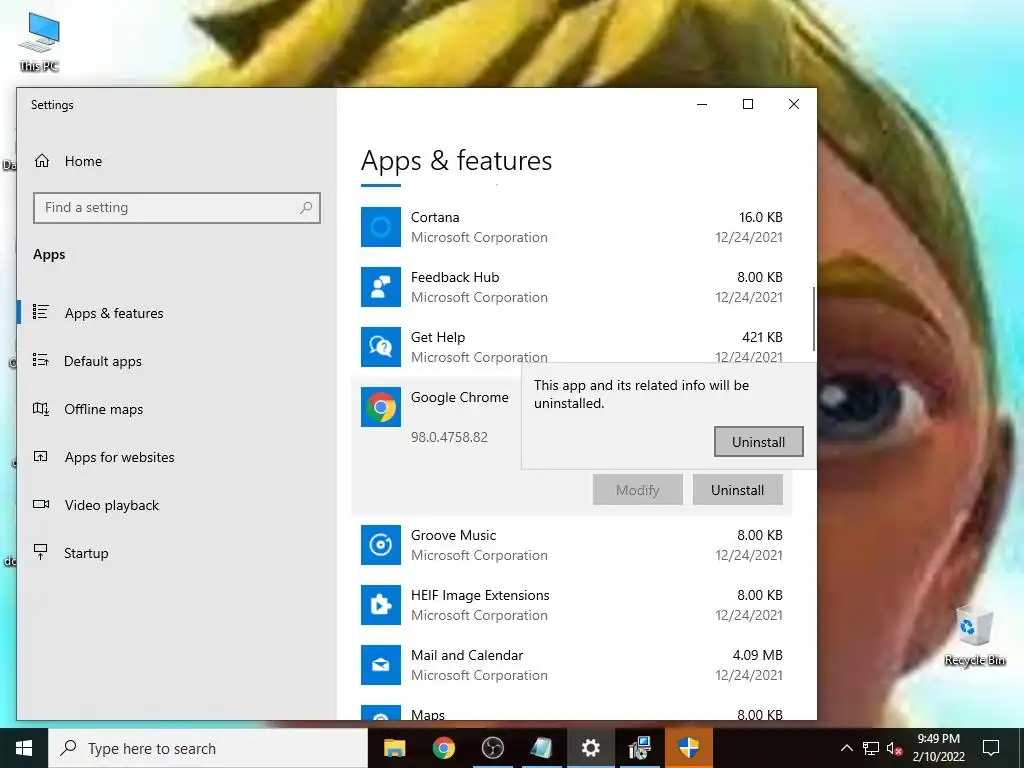Open Default apps settings page
This screenshot has height=768, width=1024.
pos(103,361)
